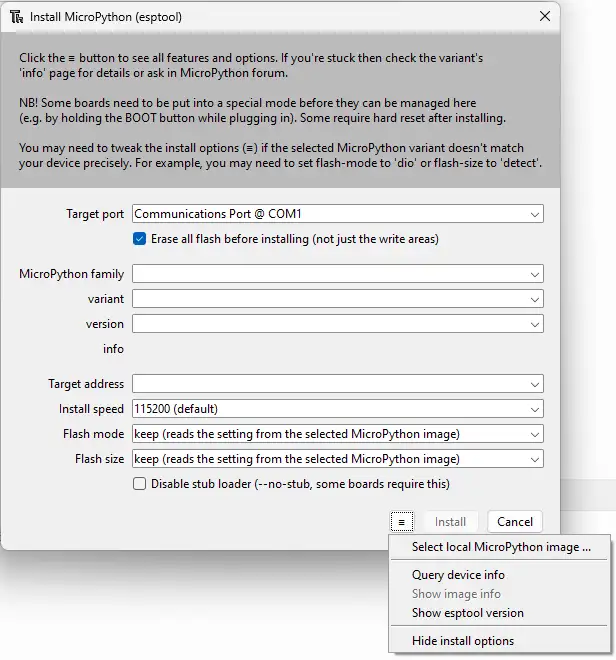This screenshot has height=660, width=616.
Task: Open the Flash mode dropdown
Action: [338, 434]
